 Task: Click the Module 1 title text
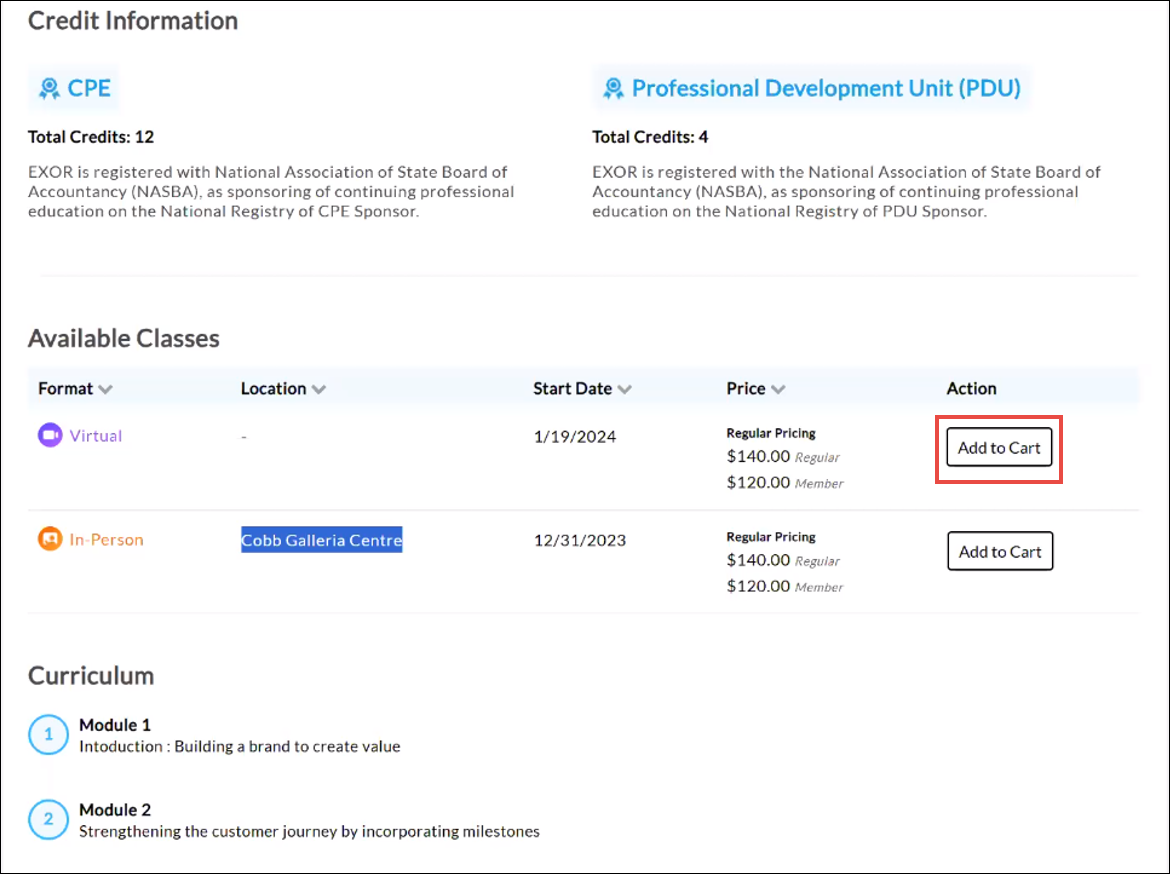[115, 724]
